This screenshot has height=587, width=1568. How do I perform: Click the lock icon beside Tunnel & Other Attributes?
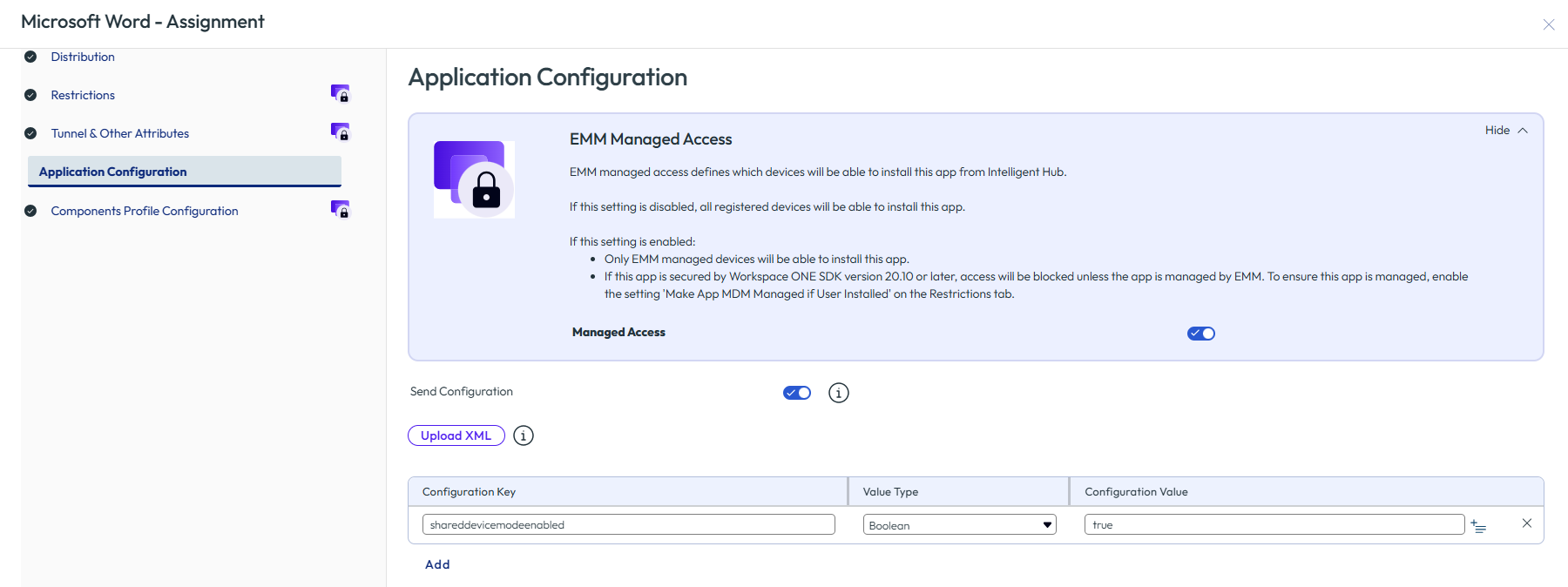pos(340,132)
